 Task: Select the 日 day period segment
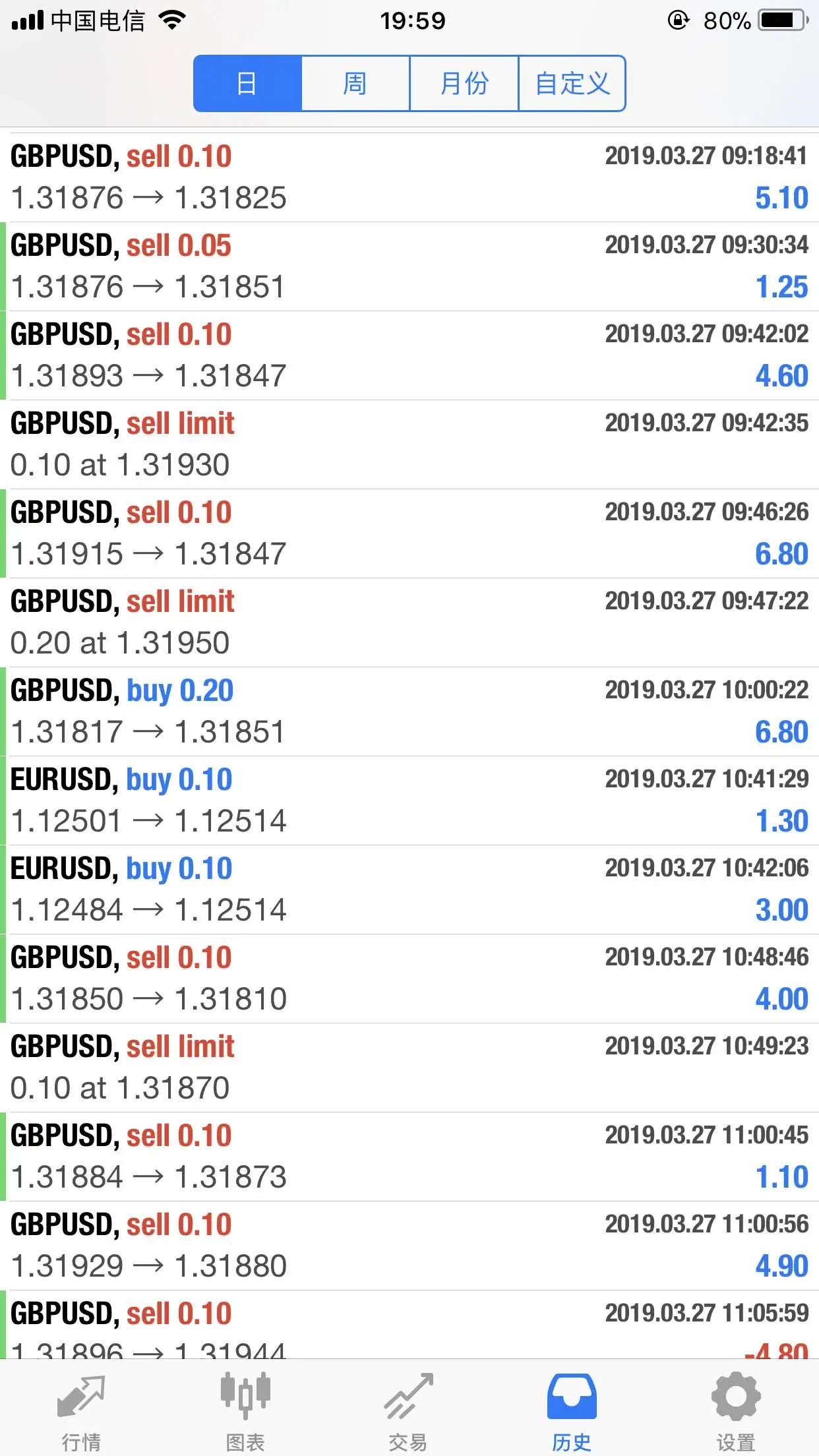pyautogui.click(x=248, y=84)
